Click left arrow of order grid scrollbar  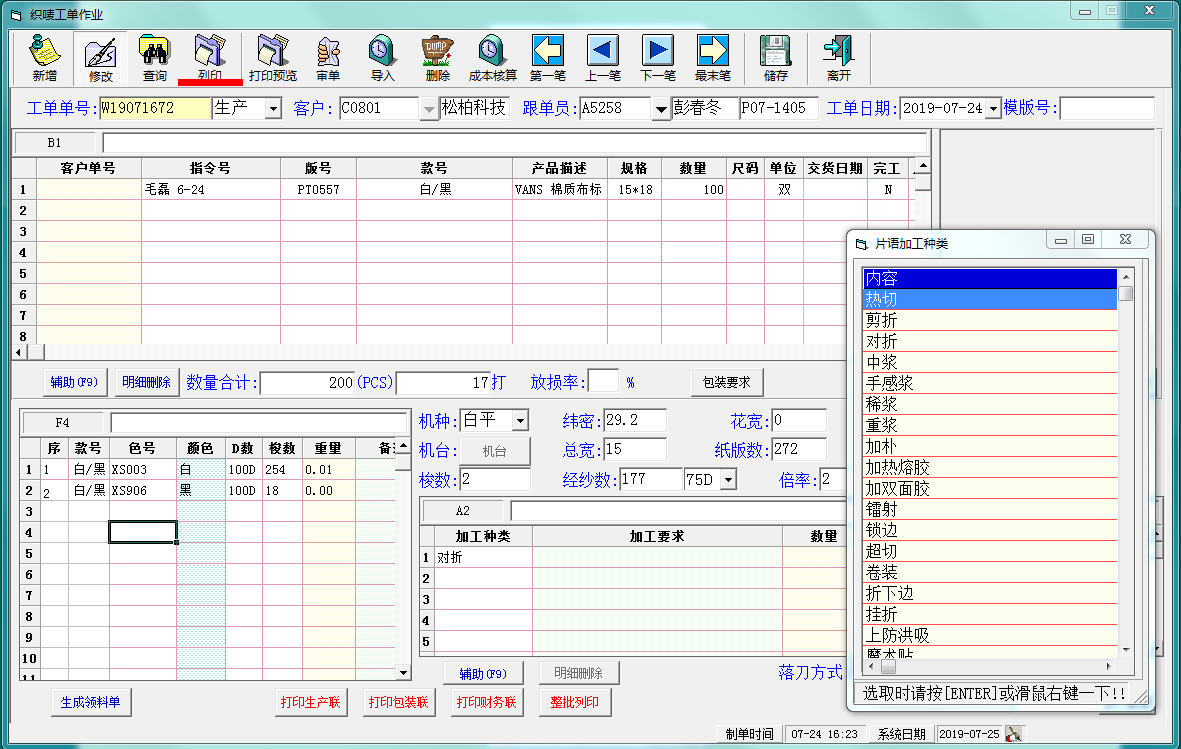[20, 352]
